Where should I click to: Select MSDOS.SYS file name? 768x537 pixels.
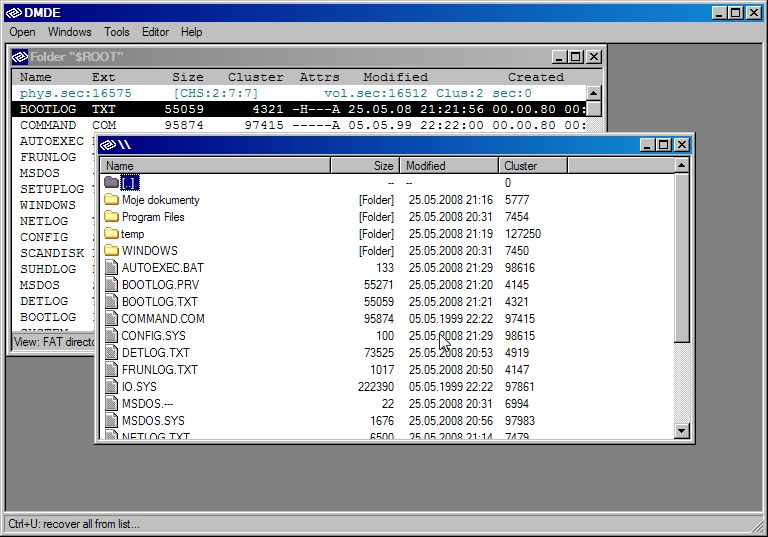pos(153,420)
